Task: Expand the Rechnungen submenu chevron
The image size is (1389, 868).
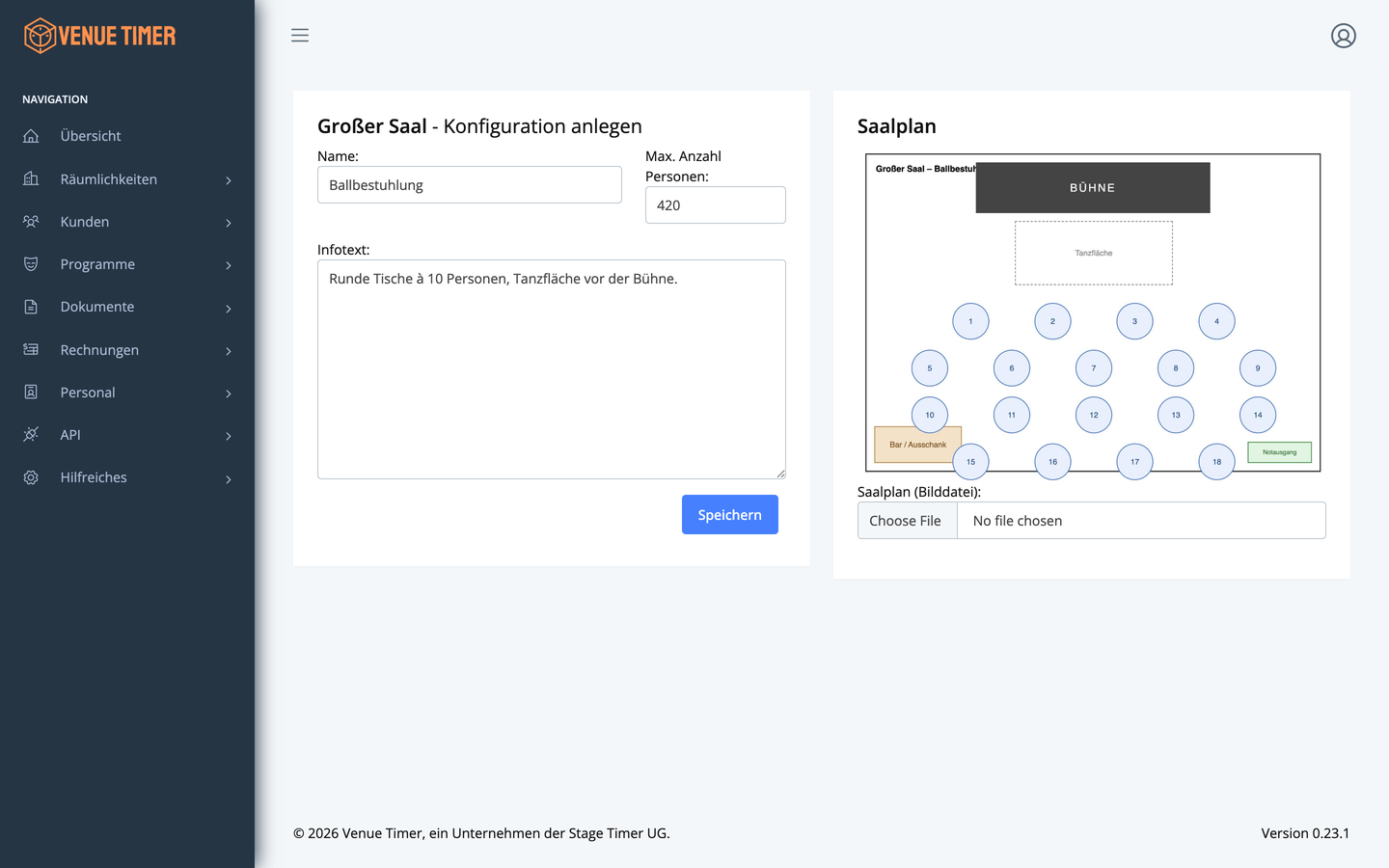Action: 229,351
